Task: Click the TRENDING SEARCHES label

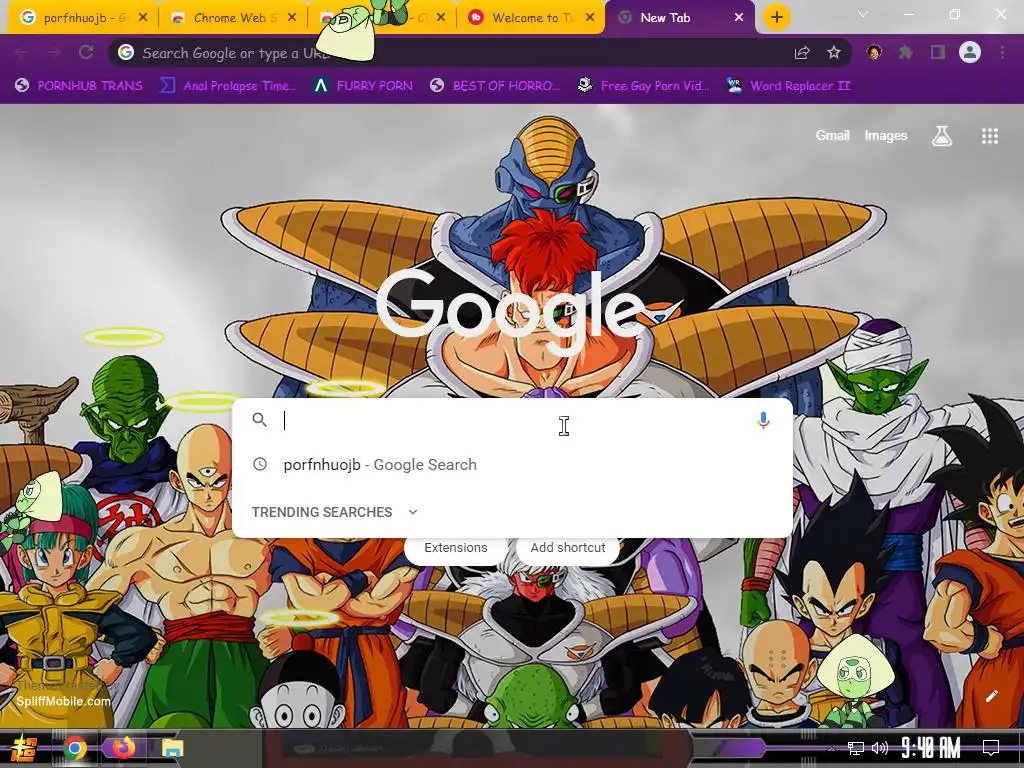Action: 322,512
